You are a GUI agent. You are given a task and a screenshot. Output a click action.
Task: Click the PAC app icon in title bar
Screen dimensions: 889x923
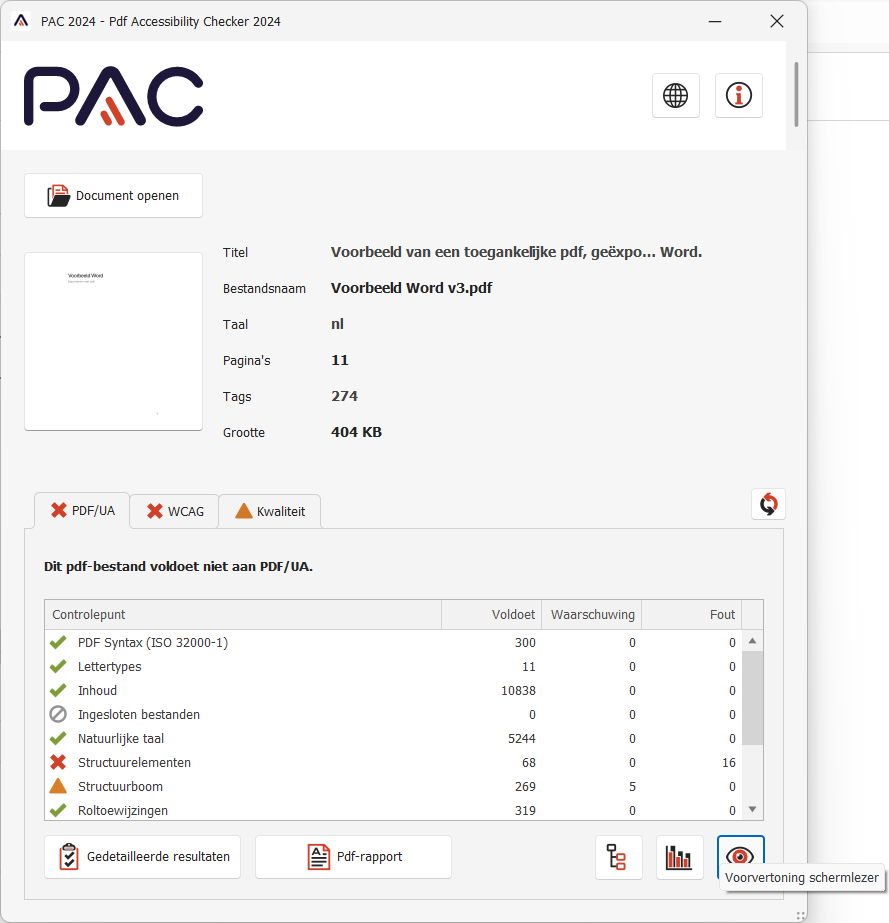[21, 21]
